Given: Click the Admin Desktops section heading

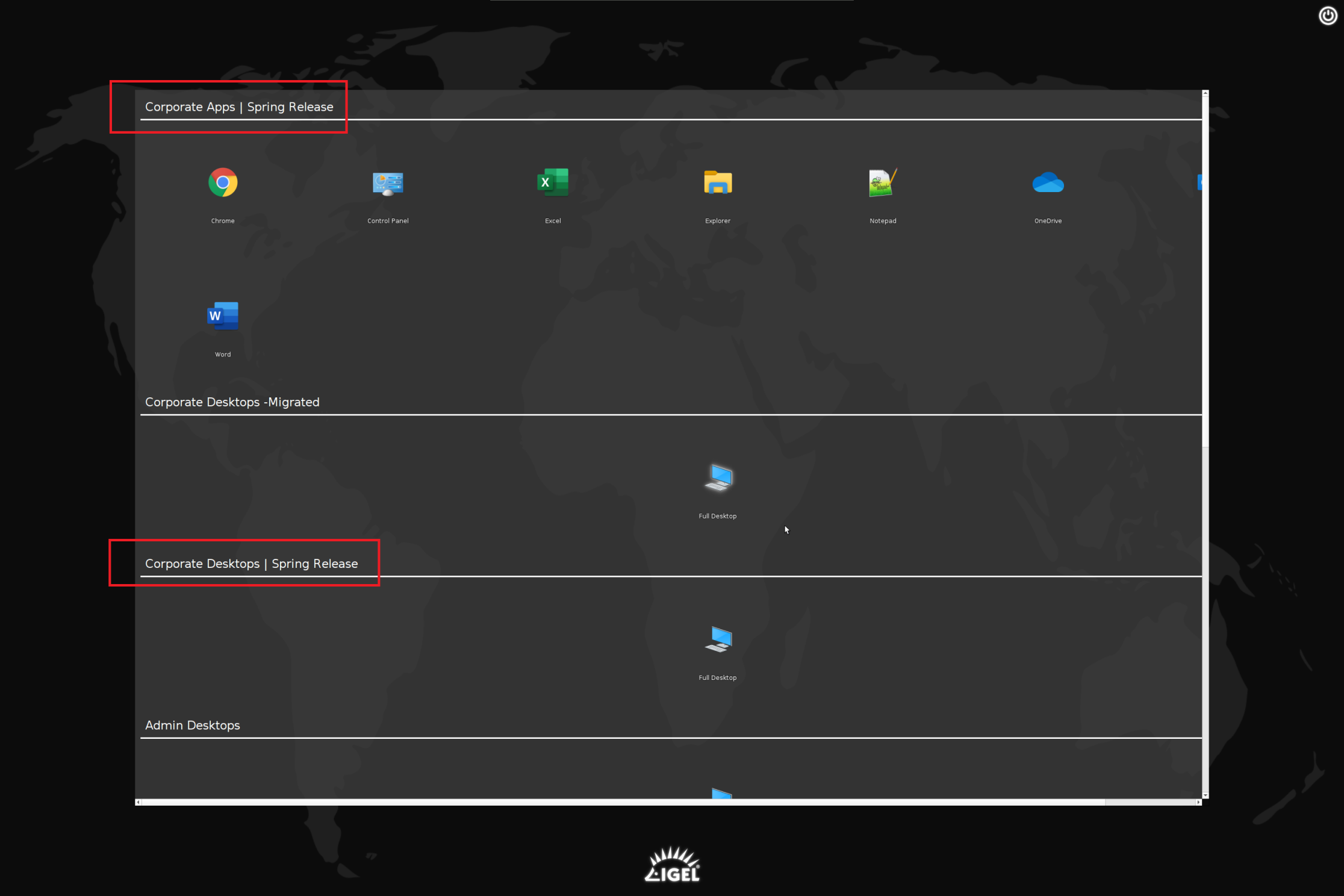Looking at the screenshot, I should pos(192,725).
